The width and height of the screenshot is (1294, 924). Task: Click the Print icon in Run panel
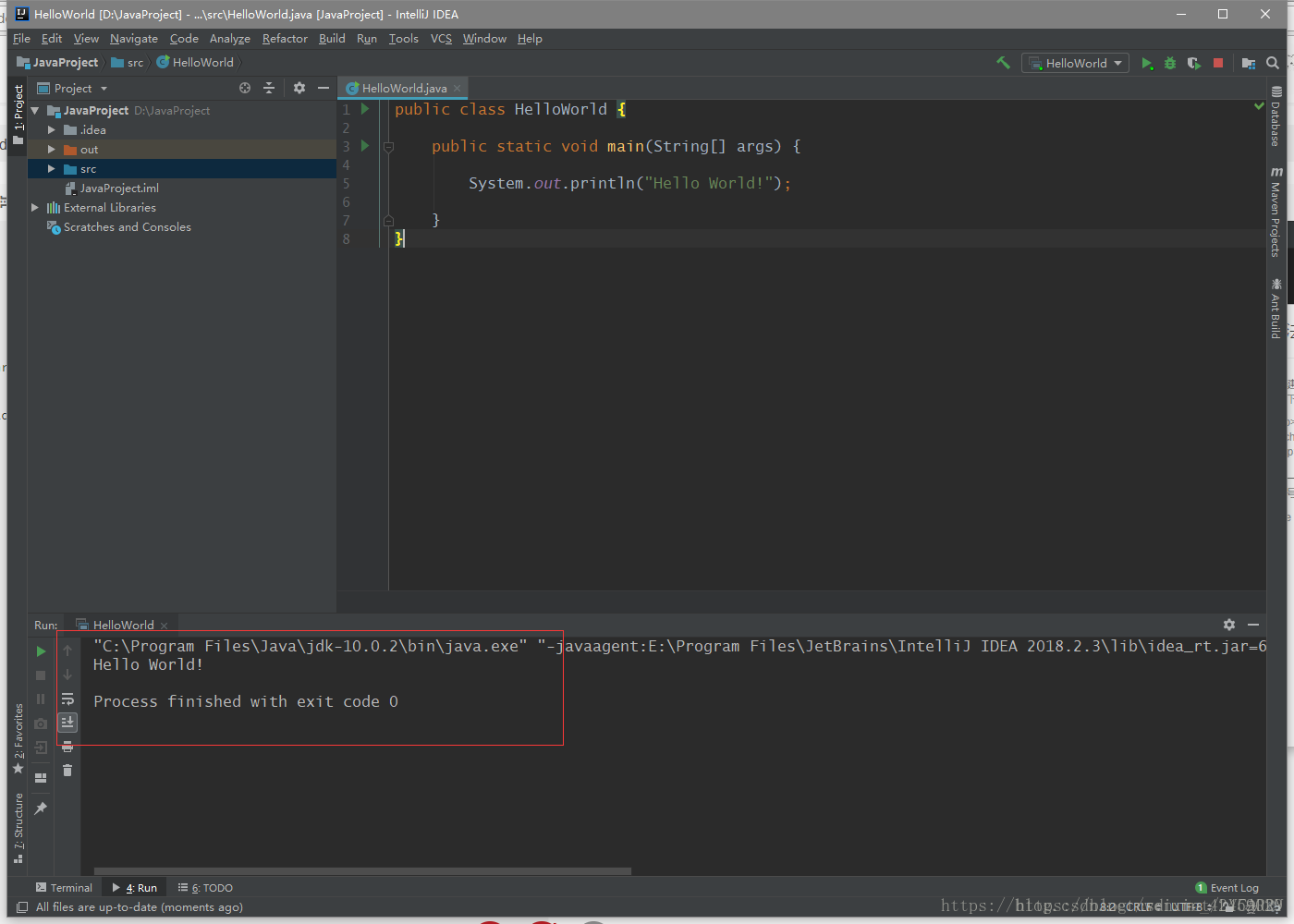67,748
